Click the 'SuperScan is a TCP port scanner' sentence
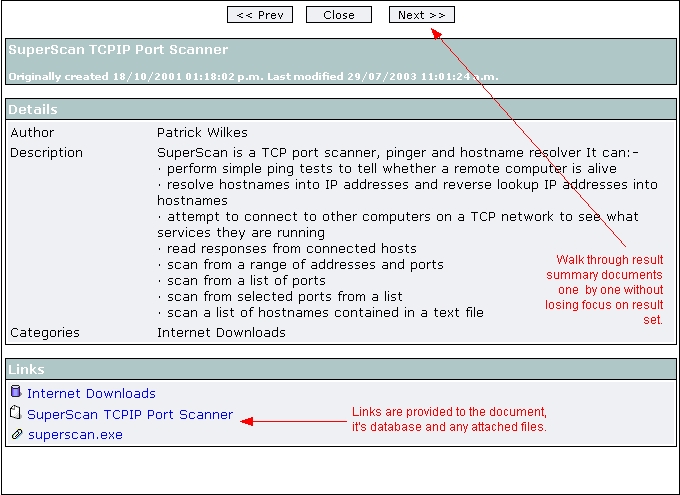Viewport: 680px width, 495px height. 398,153
